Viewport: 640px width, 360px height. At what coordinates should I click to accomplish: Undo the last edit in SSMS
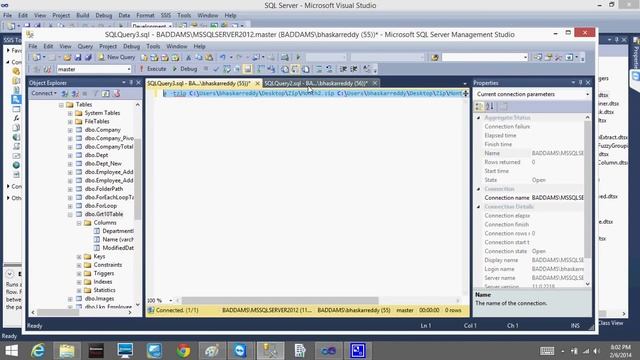(x=223, y=58)
